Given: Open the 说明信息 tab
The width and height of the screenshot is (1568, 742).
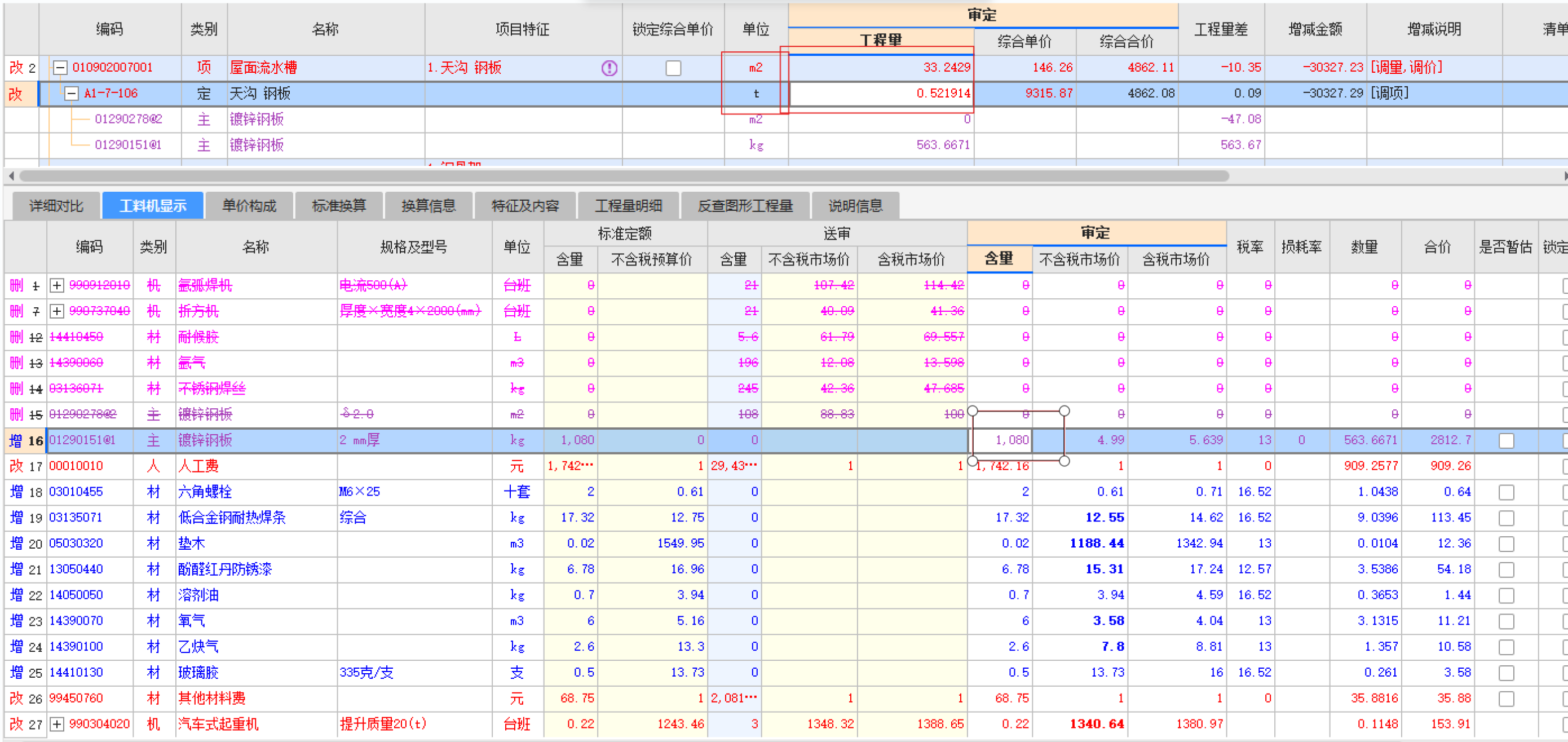Looking at the screenshot, I should [x=855, y=206].
